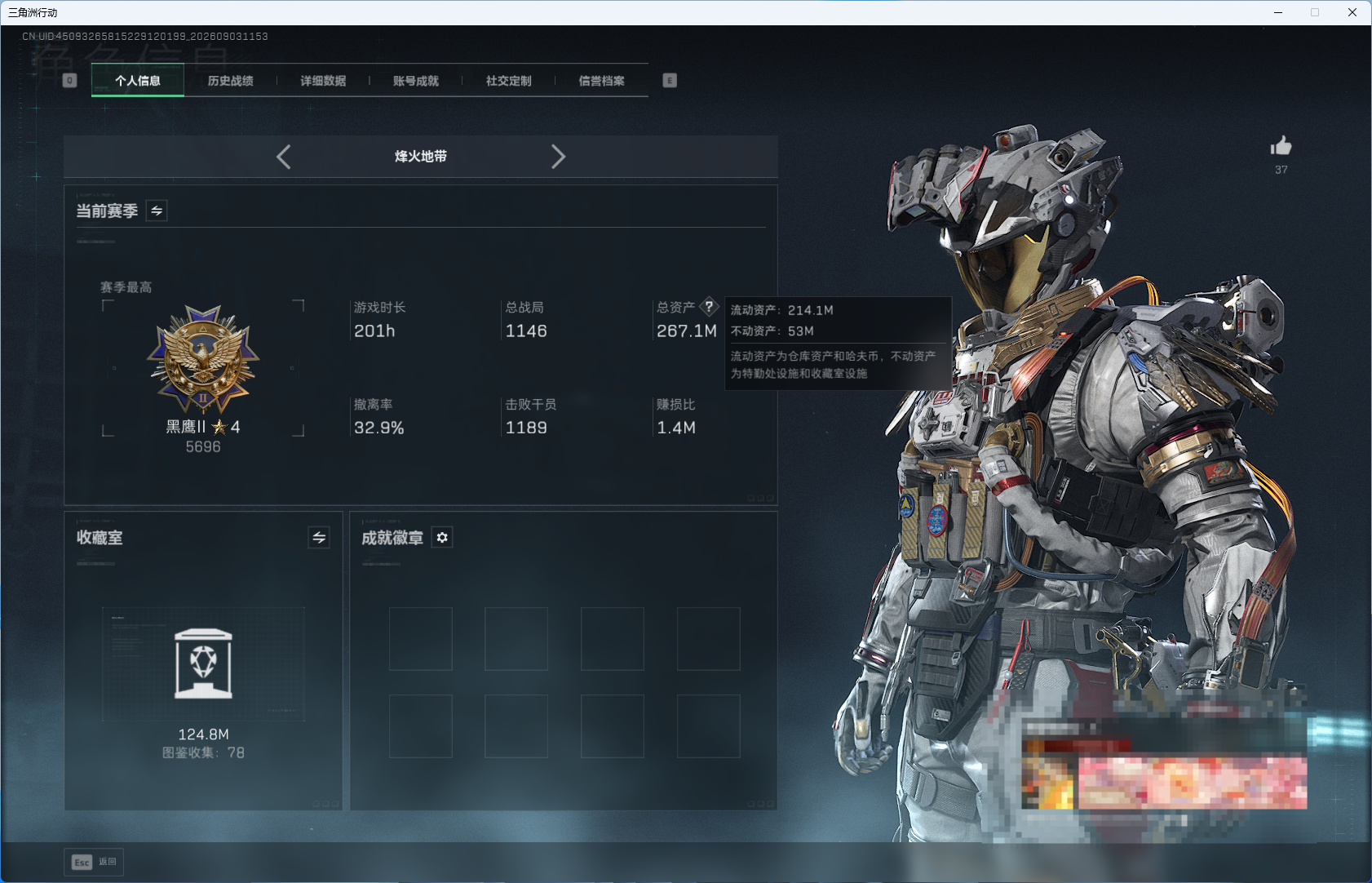The height and width of the screenshot is (883, 1372).
Task: Click the rank score 5696
Action: (203, 447)
